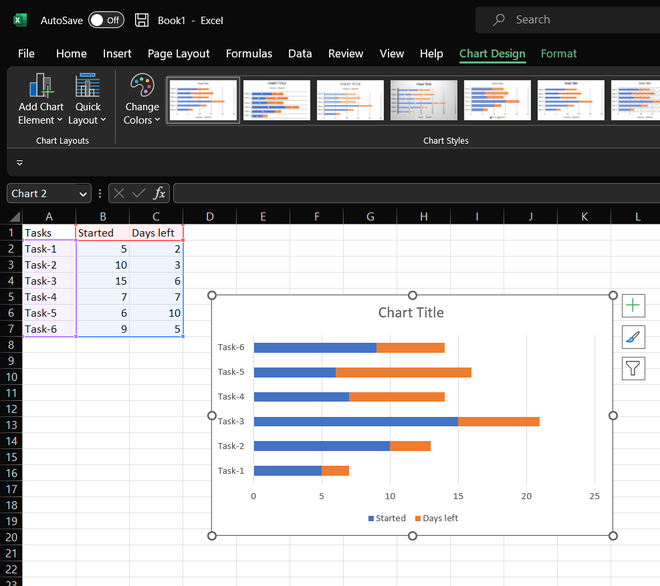This screenshot has height=586, width=660.
Task: Click cell C6 with value 10
Action: [x=156, y=313]
